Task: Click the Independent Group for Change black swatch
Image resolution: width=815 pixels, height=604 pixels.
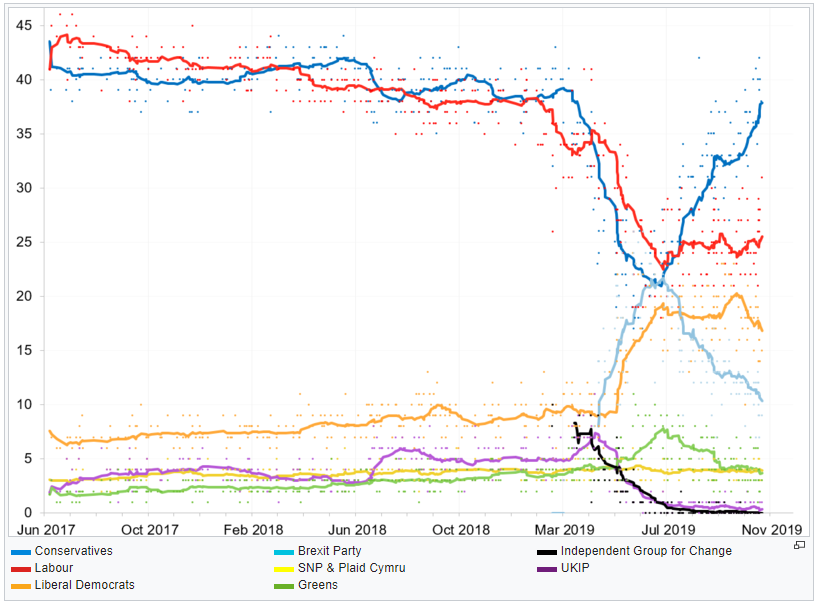Action: pyautogui.click(x=546, y=551)
